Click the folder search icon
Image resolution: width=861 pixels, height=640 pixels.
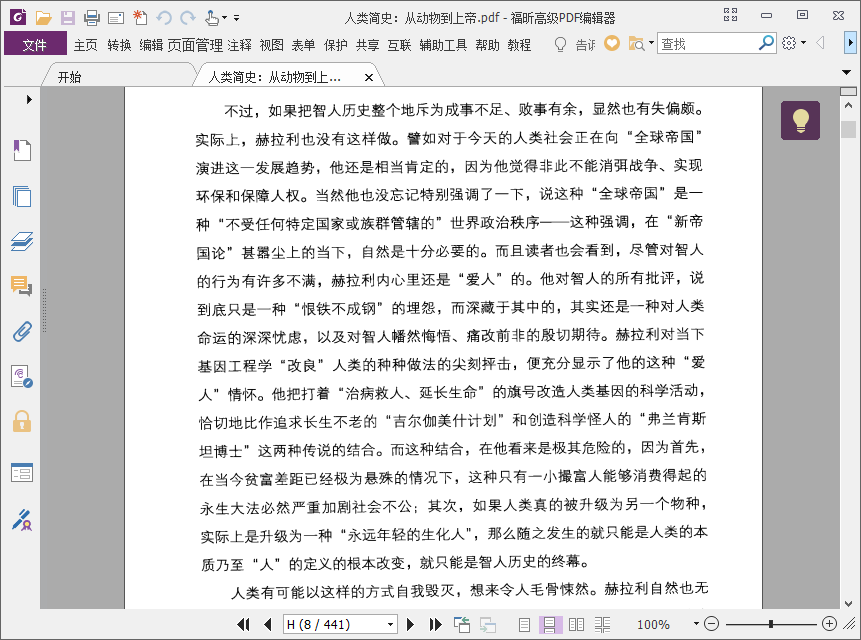(636, 43)
